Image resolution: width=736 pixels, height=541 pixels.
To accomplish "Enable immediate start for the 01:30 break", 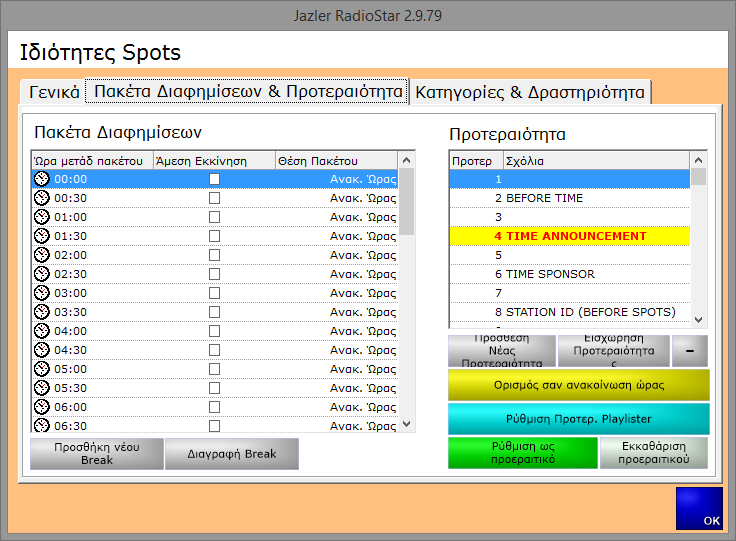I will [215, 236].
